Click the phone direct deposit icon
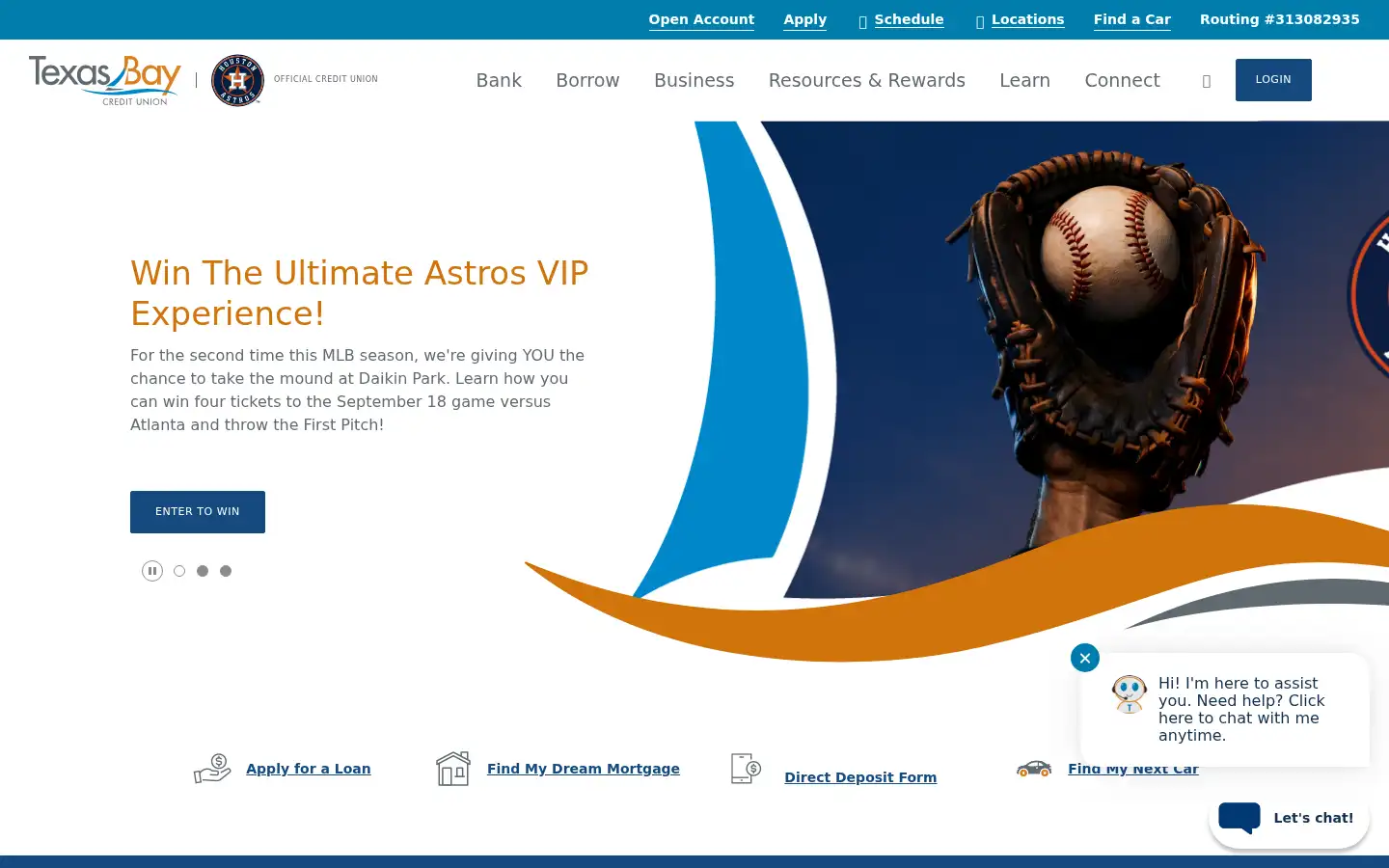Viewport: 1389px width, 868px height. tap(746, 769)
